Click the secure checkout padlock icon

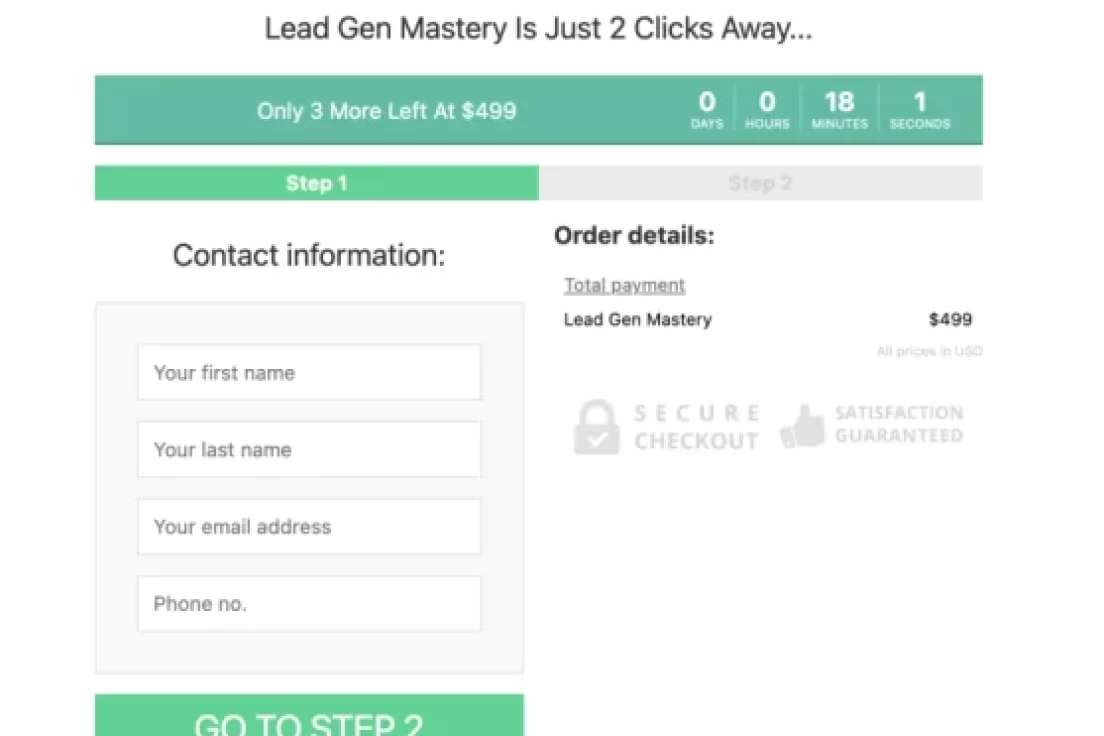pos(596,427)
